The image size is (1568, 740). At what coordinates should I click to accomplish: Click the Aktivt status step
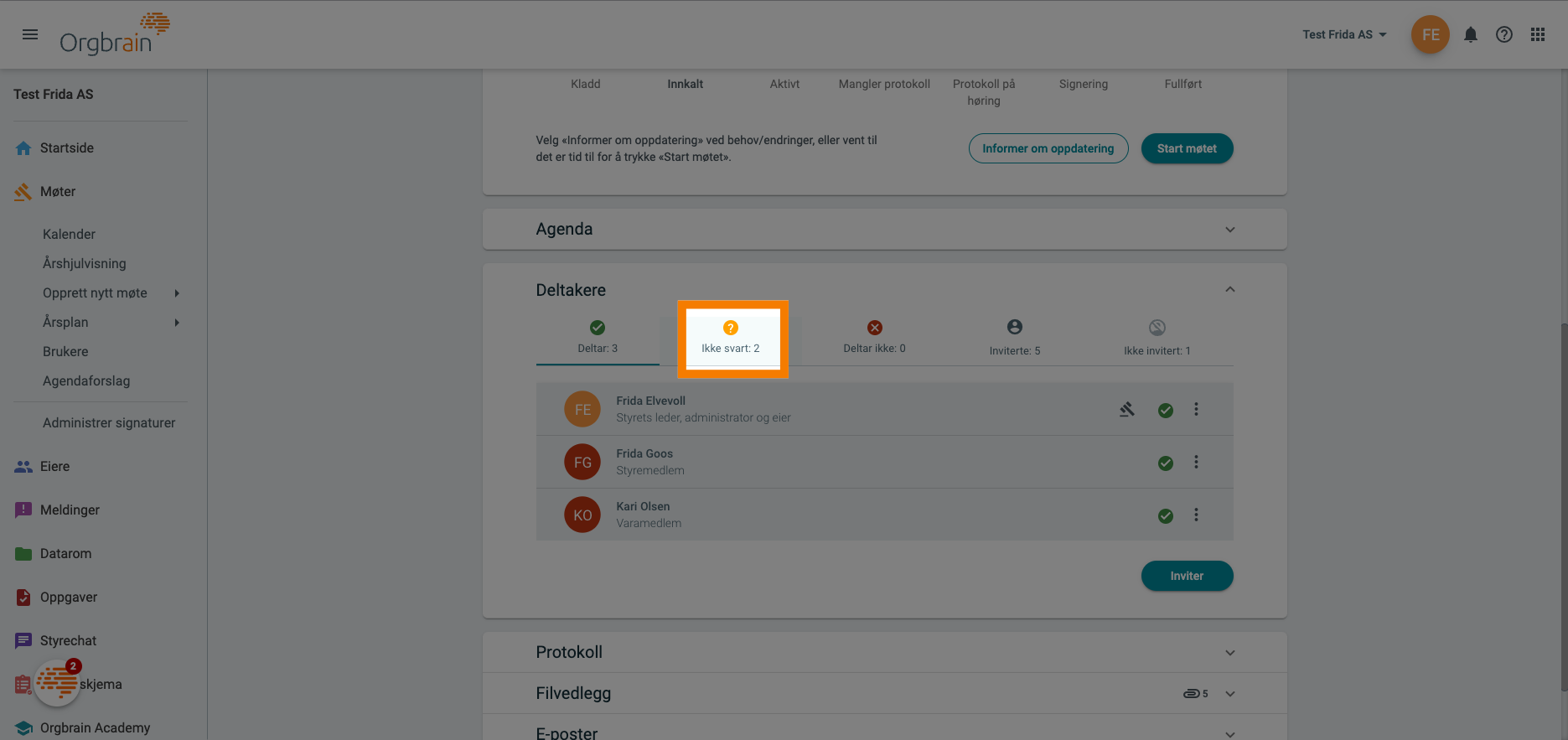click(784, 84)
